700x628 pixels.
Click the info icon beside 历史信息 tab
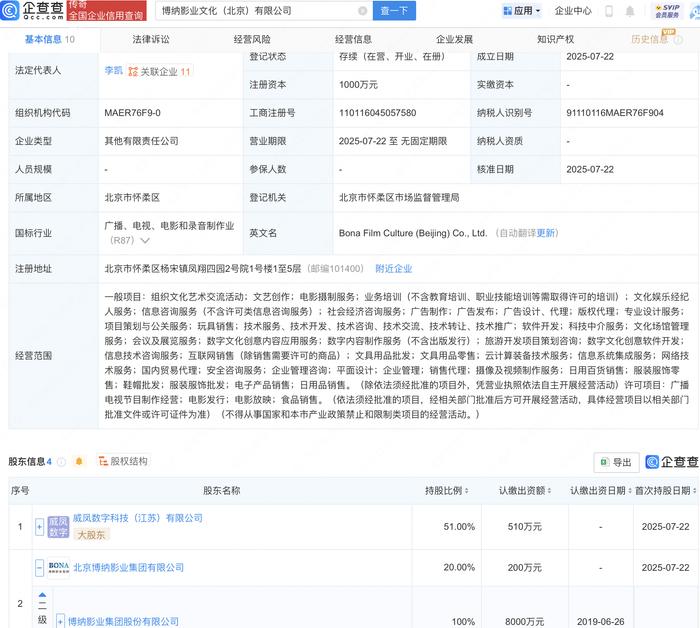pos(678,40)
